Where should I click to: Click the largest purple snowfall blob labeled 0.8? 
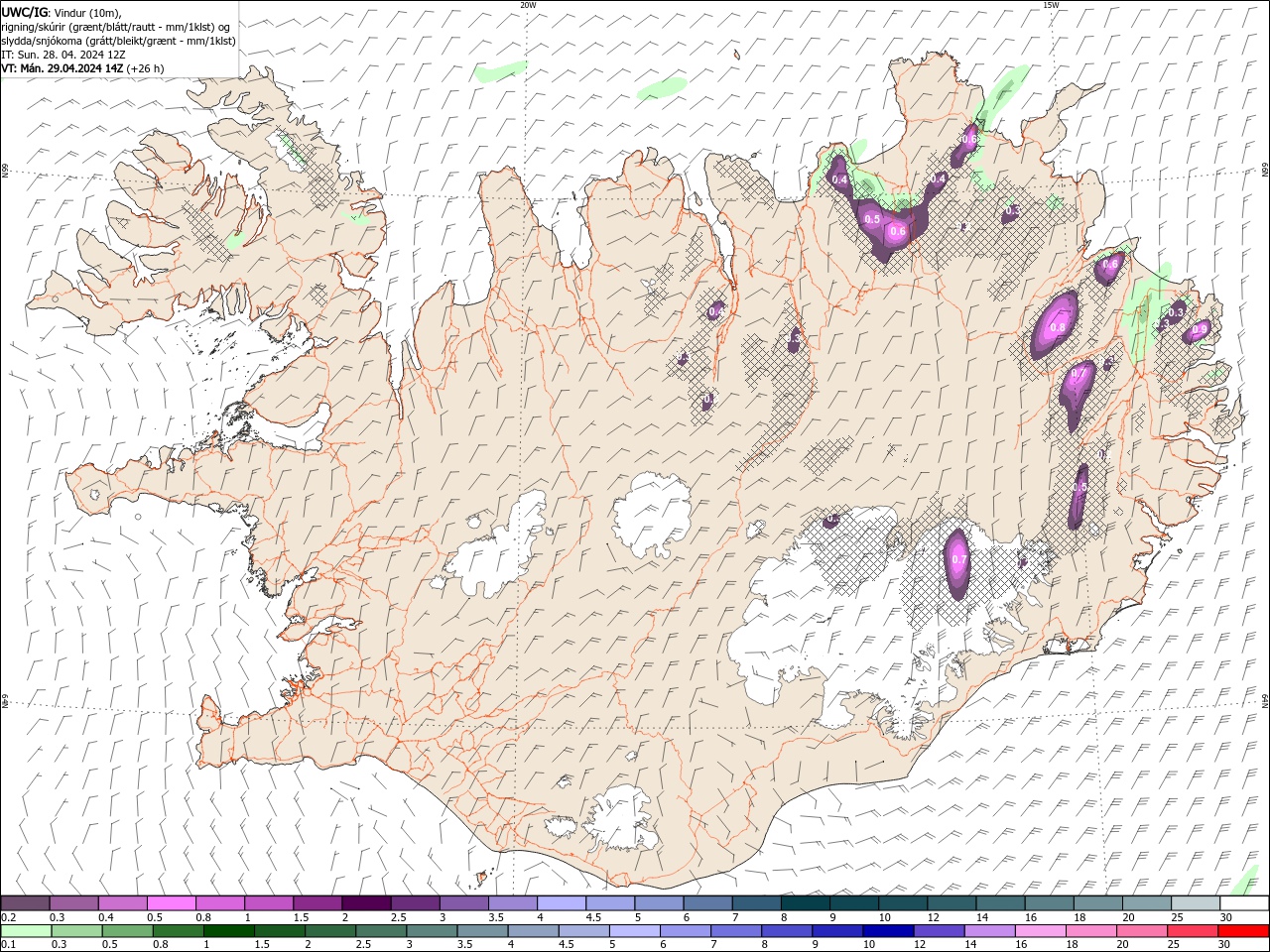tap(1055, 324)
